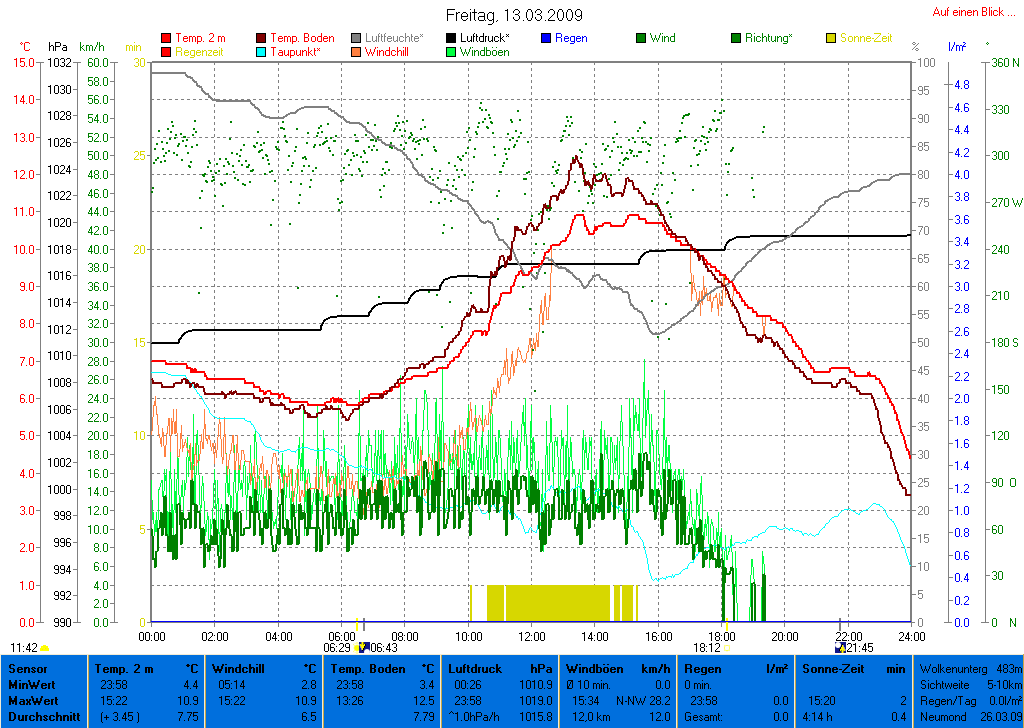Image resolution: width=1024 pixels, height=728 pixels.
Task: Toggle the blue Regen legend box
Action: pos(546,38)
